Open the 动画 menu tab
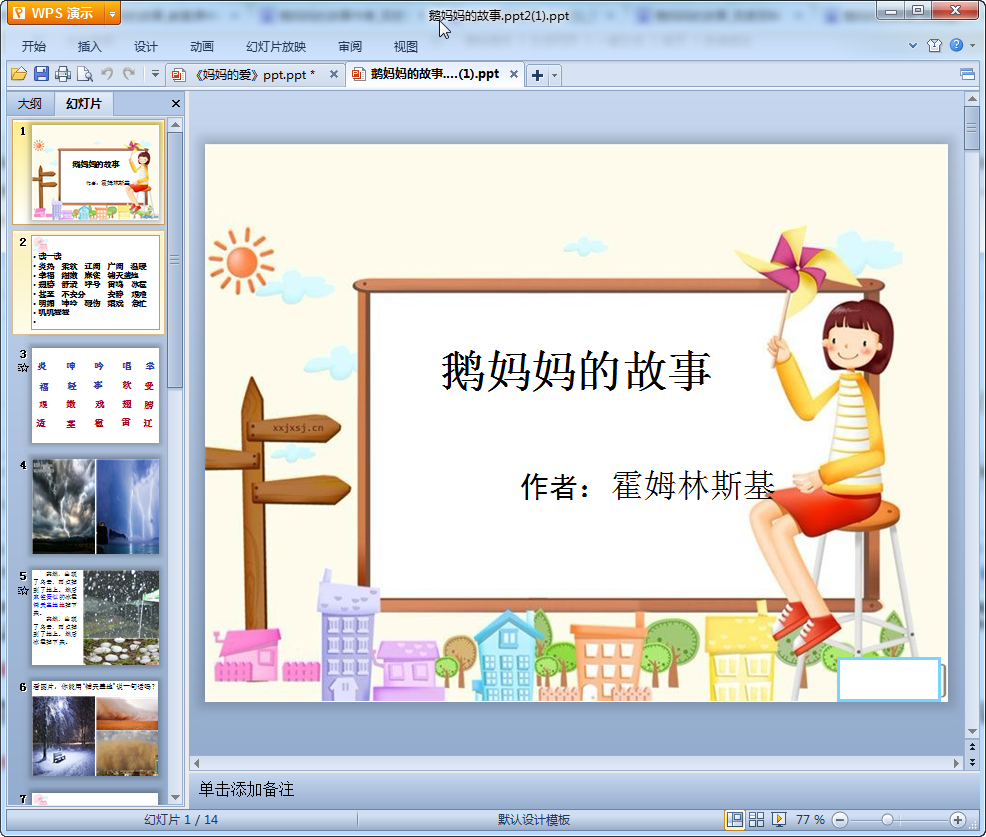This screenshot has height=837, width=986. pos(202,47)
